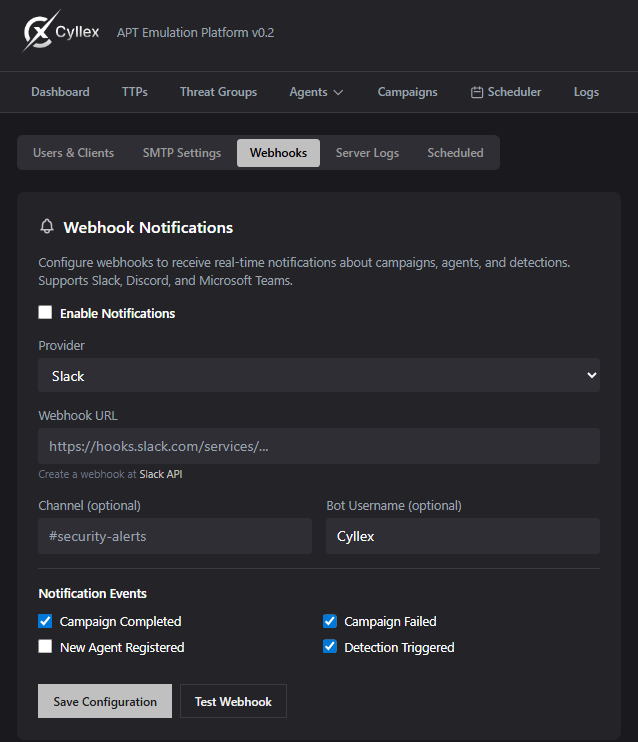Uncheck Detection Triggered event

tap(330, 646)
